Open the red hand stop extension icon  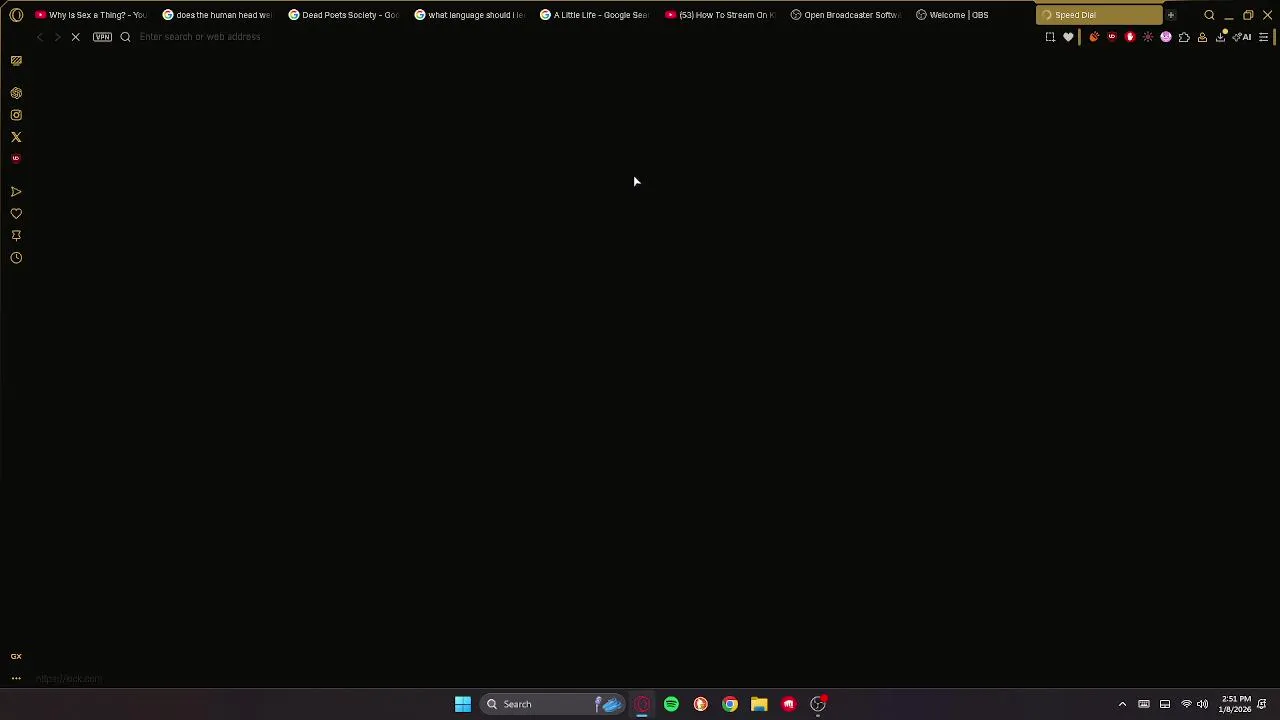point(1130,37)
